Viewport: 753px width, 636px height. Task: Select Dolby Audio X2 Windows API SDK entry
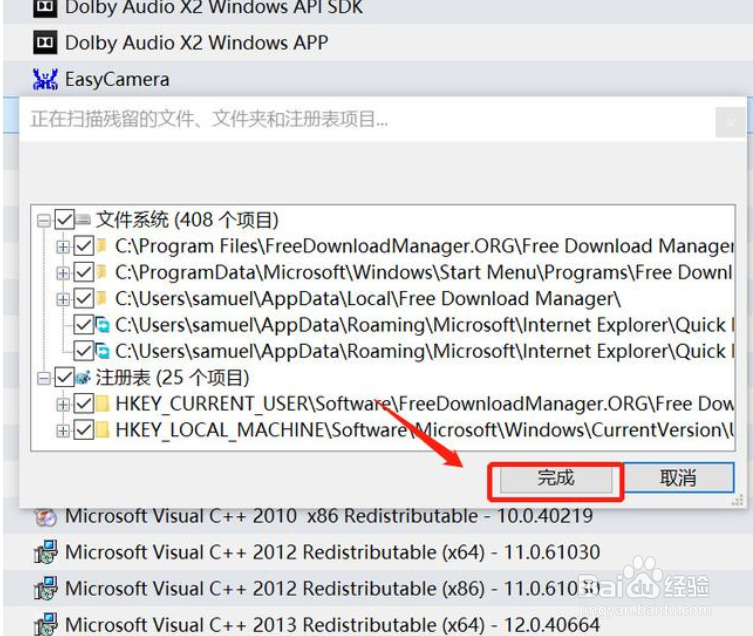pyautogui.click(x=214, y=8)
